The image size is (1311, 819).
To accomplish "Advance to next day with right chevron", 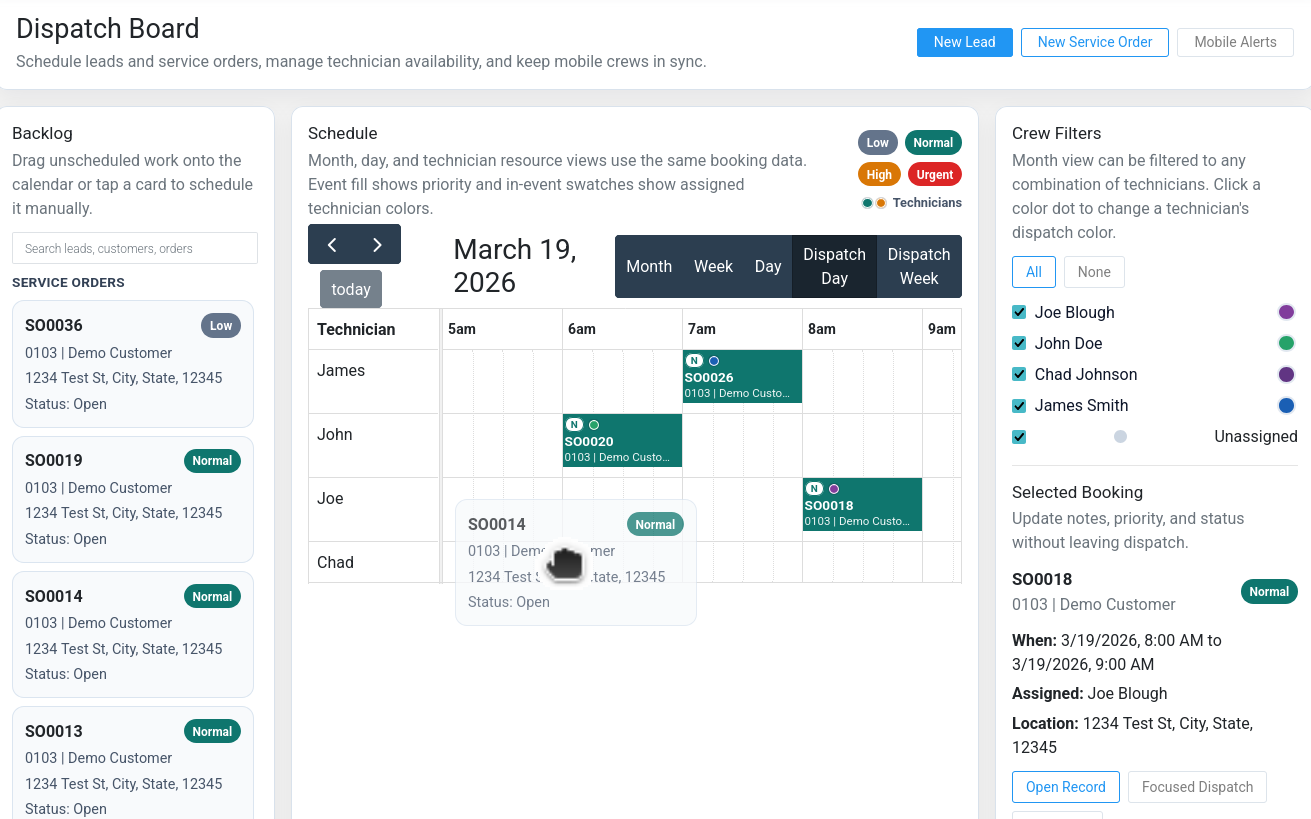I will 377,245.
